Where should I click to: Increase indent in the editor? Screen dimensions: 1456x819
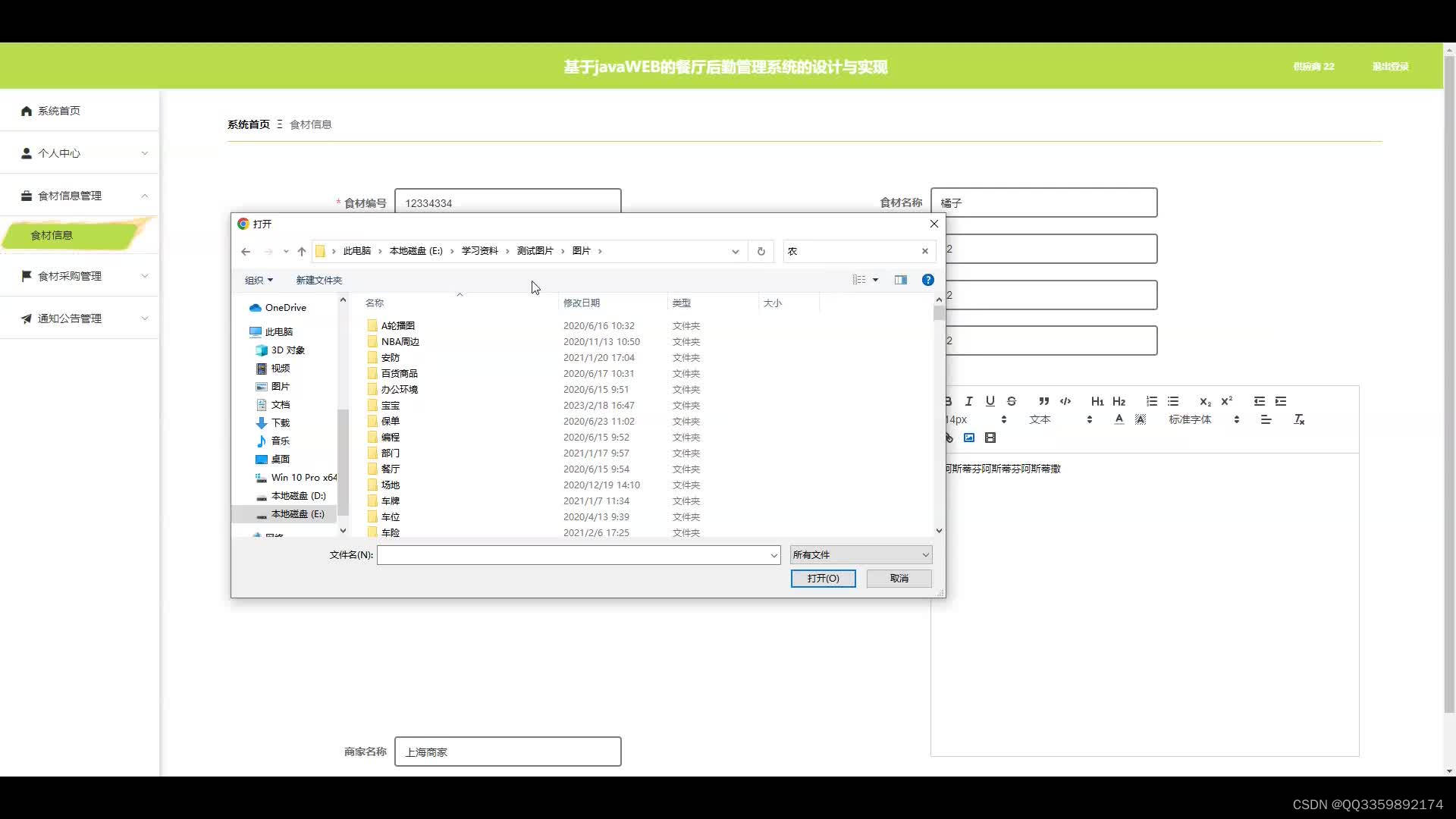pyautogui.click(x=1281, y=401)
